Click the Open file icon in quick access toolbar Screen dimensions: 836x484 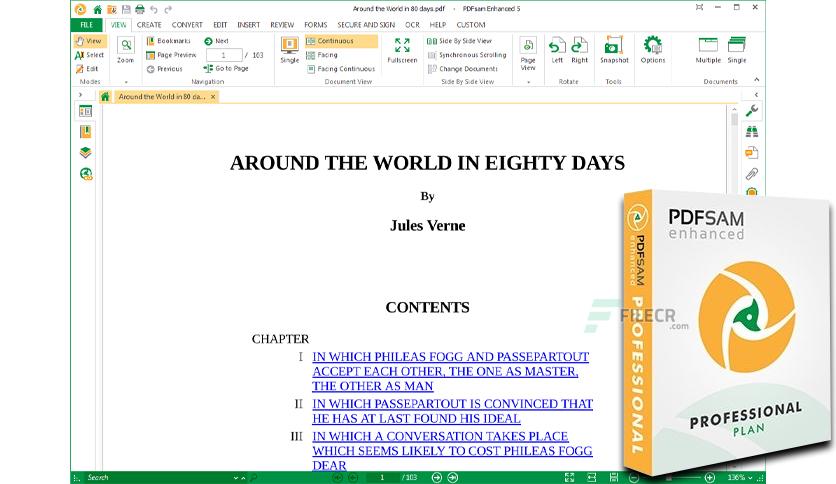[x=112, y=9]
